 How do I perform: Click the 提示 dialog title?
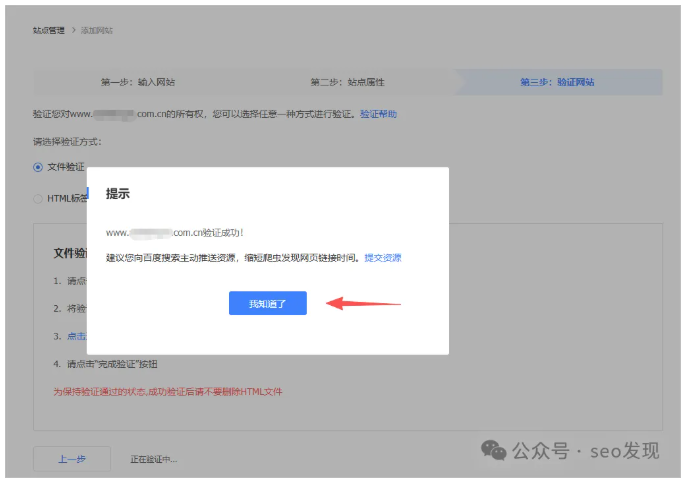click(118, 193)
